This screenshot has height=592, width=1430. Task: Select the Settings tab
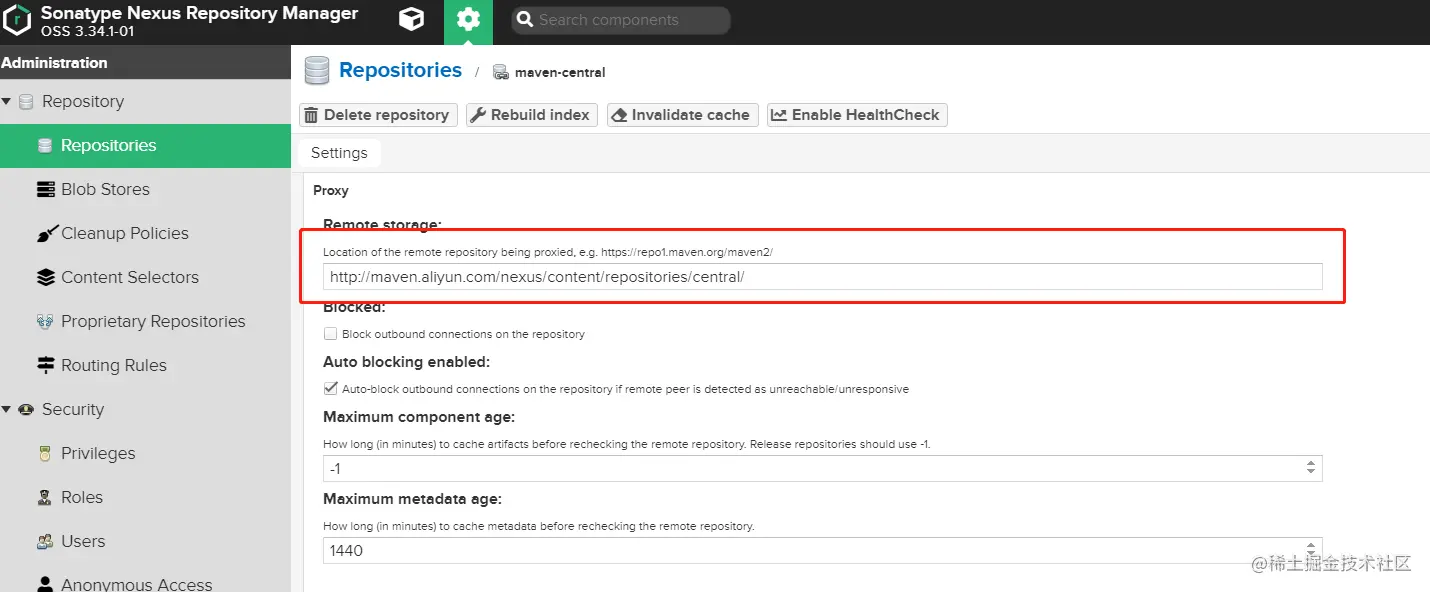pyautogui.click(x=339, y=153)
